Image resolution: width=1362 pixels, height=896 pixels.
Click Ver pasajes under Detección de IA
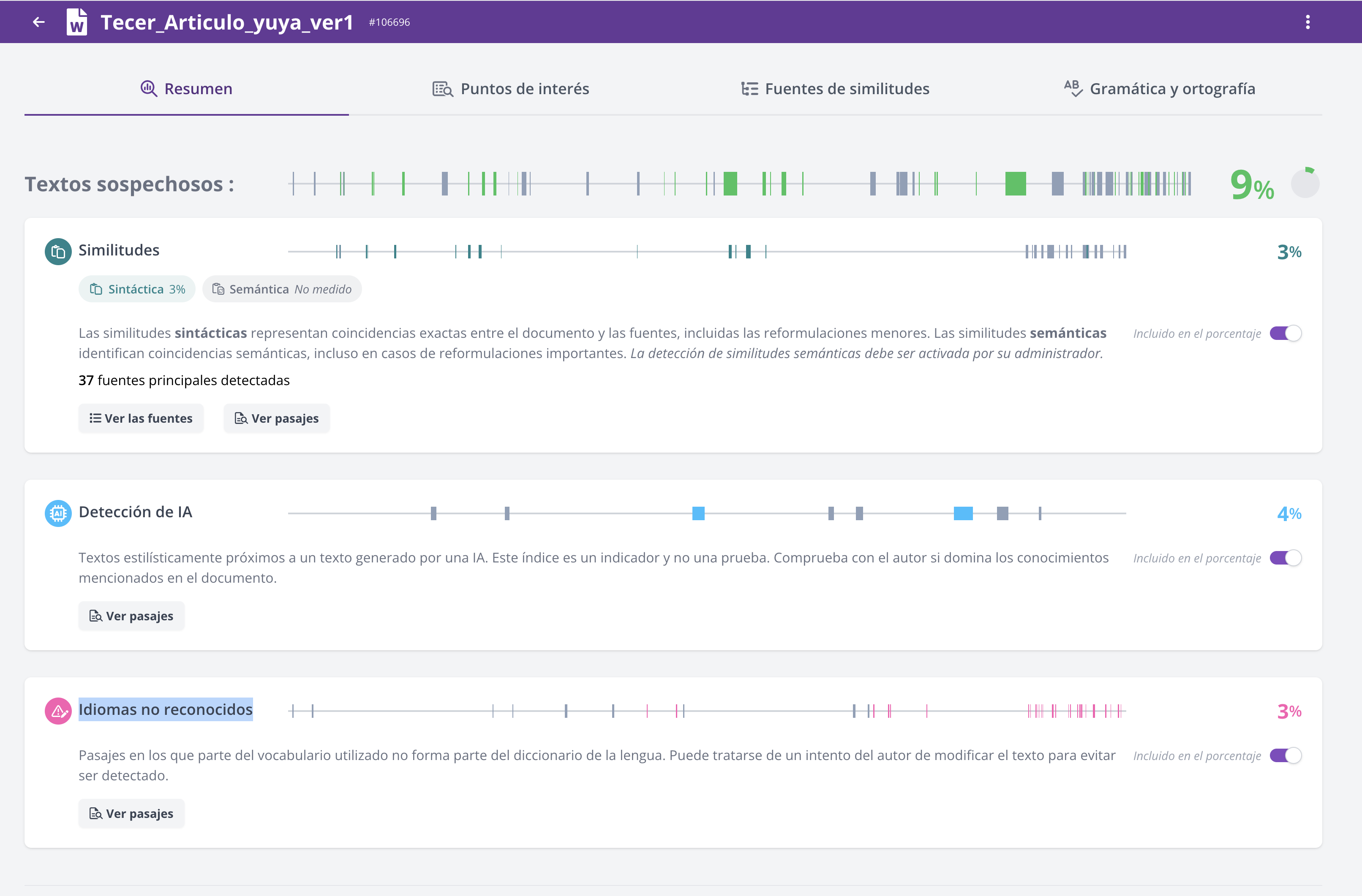coord(131,616)
